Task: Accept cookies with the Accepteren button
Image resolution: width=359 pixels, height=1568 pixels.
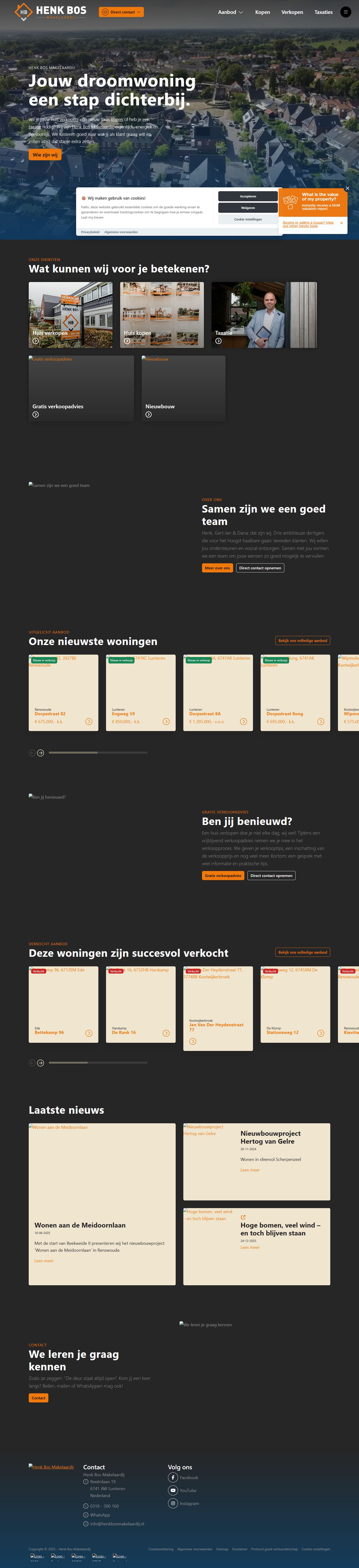Action: 248,197
